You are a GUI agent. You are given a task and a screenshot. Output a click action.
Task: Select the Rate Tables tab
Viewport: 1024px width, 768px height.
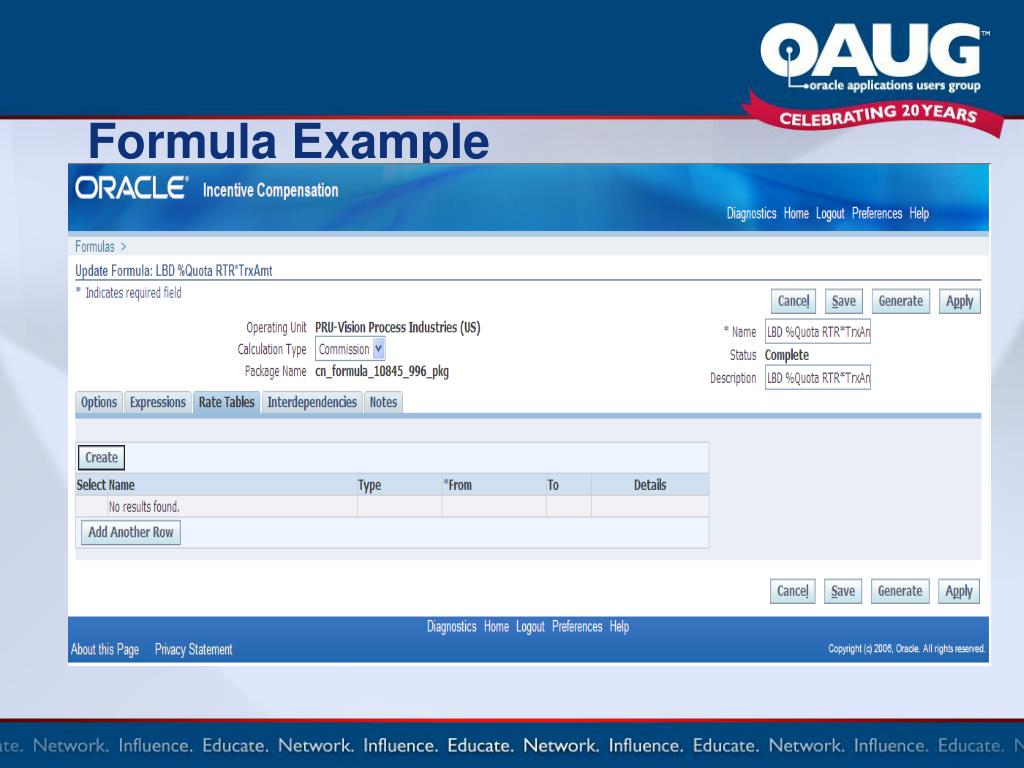[227, 402]
